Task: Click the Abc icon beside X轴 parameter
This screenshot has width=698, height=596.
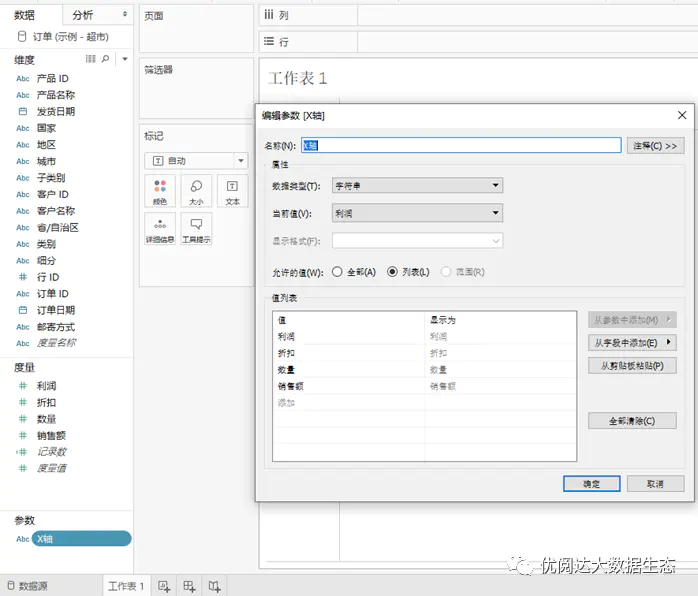Action: click(x=23, y=539)
